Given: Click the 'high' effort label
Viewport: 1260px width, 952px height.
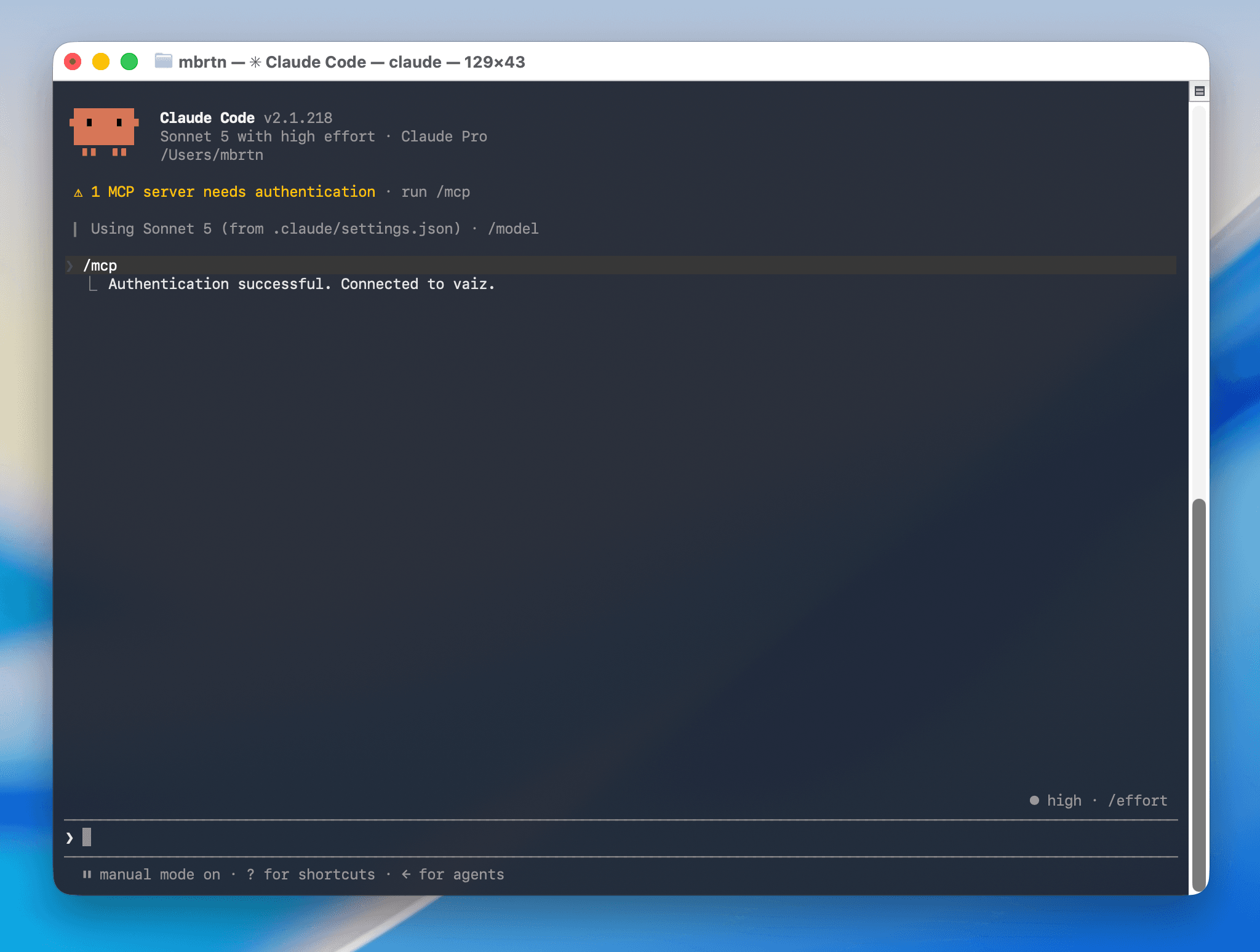Looking at the screenshot, I should [x=1064, y=801].
